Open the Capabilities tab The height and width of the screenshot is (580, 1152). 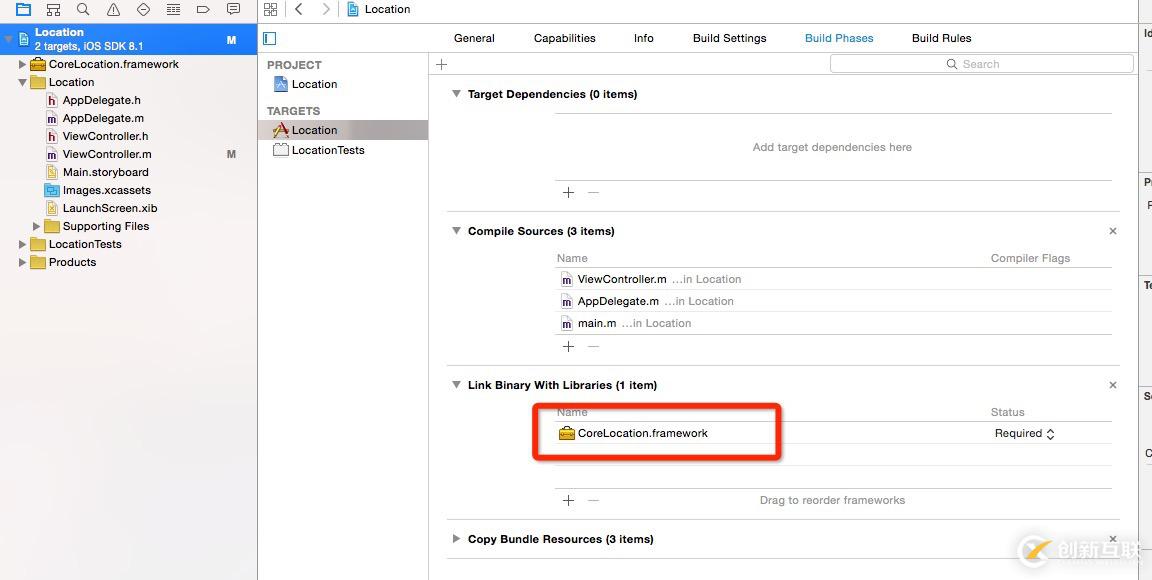pyautogui.click(x=564, y=38)
